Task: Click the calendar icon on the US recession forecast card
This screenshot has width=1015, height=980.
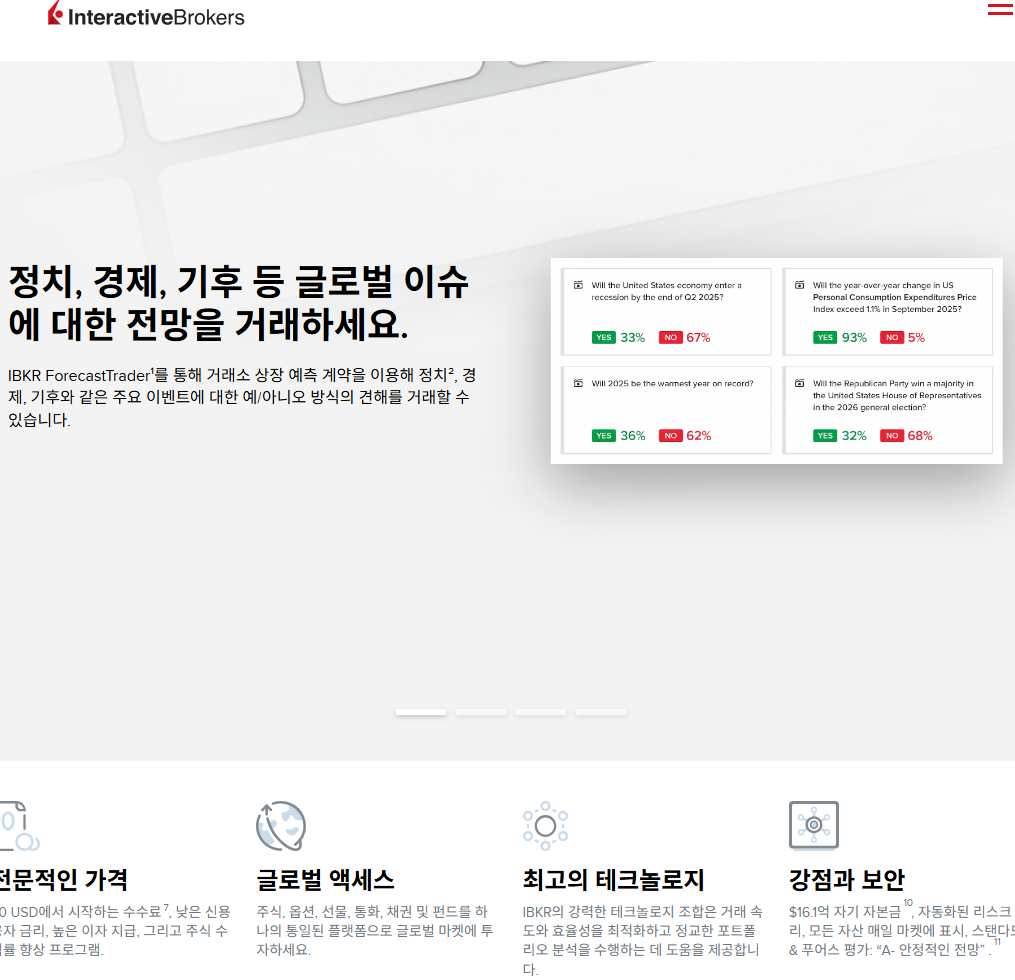Action: (578, 285)
